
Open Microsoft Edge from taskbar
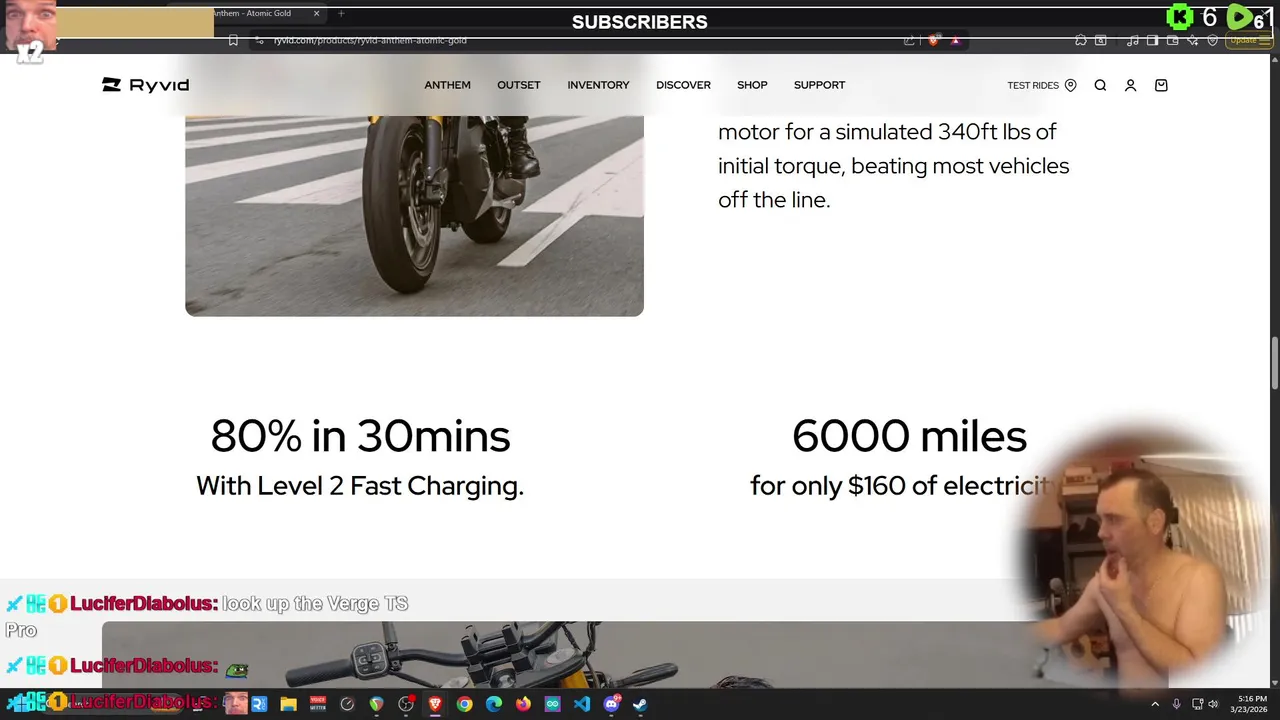point(494,704)
